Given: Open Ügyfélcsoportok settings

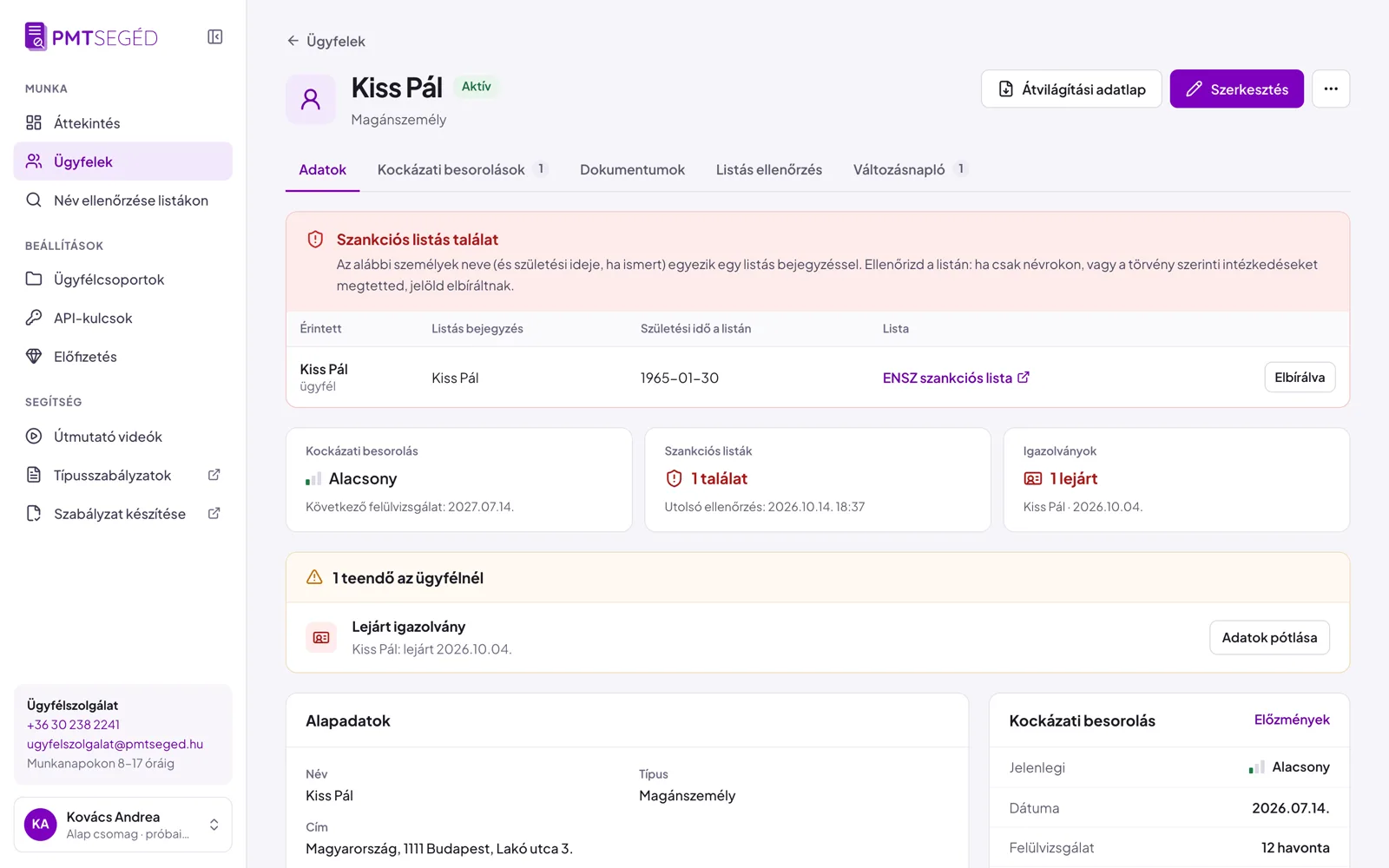Looking at the screenshot, I should [123, 279].
